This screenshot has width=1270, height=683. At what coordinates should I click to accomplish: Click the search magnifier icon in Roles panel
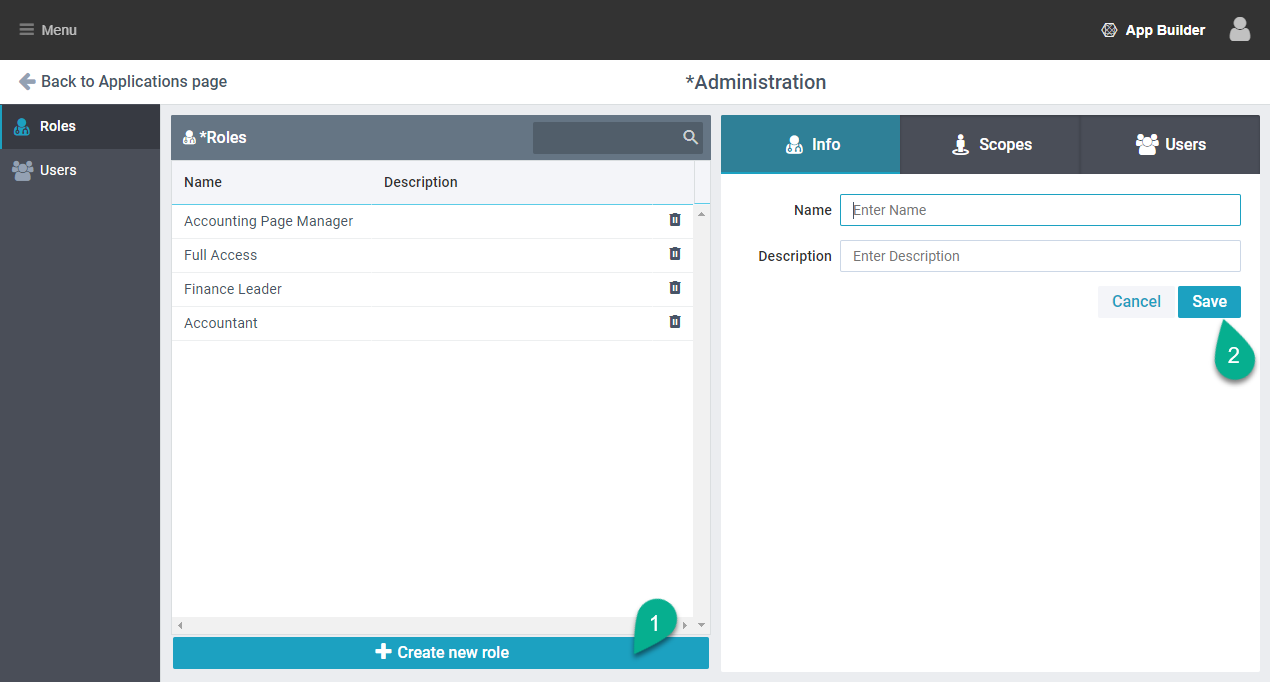point(690,138)
